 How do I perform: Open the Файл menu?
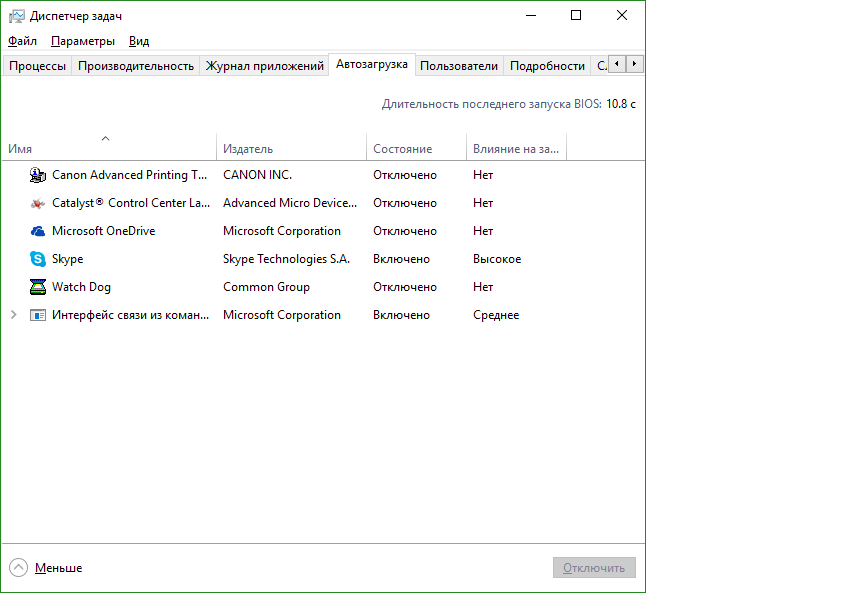(x=22, y=41)
